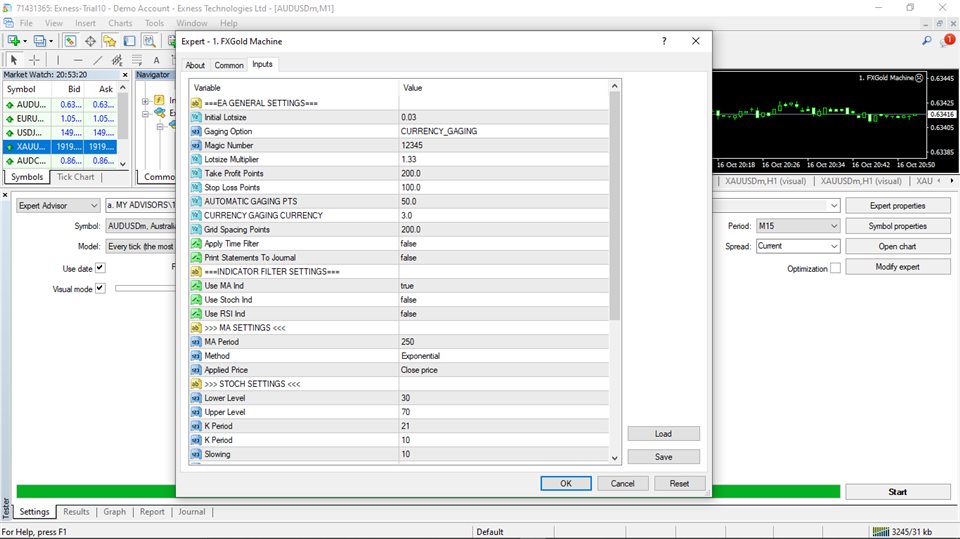Click the CURRENCY_GAGING value cell
Screen dimensions: 960x539
click(x=503, y=131)
